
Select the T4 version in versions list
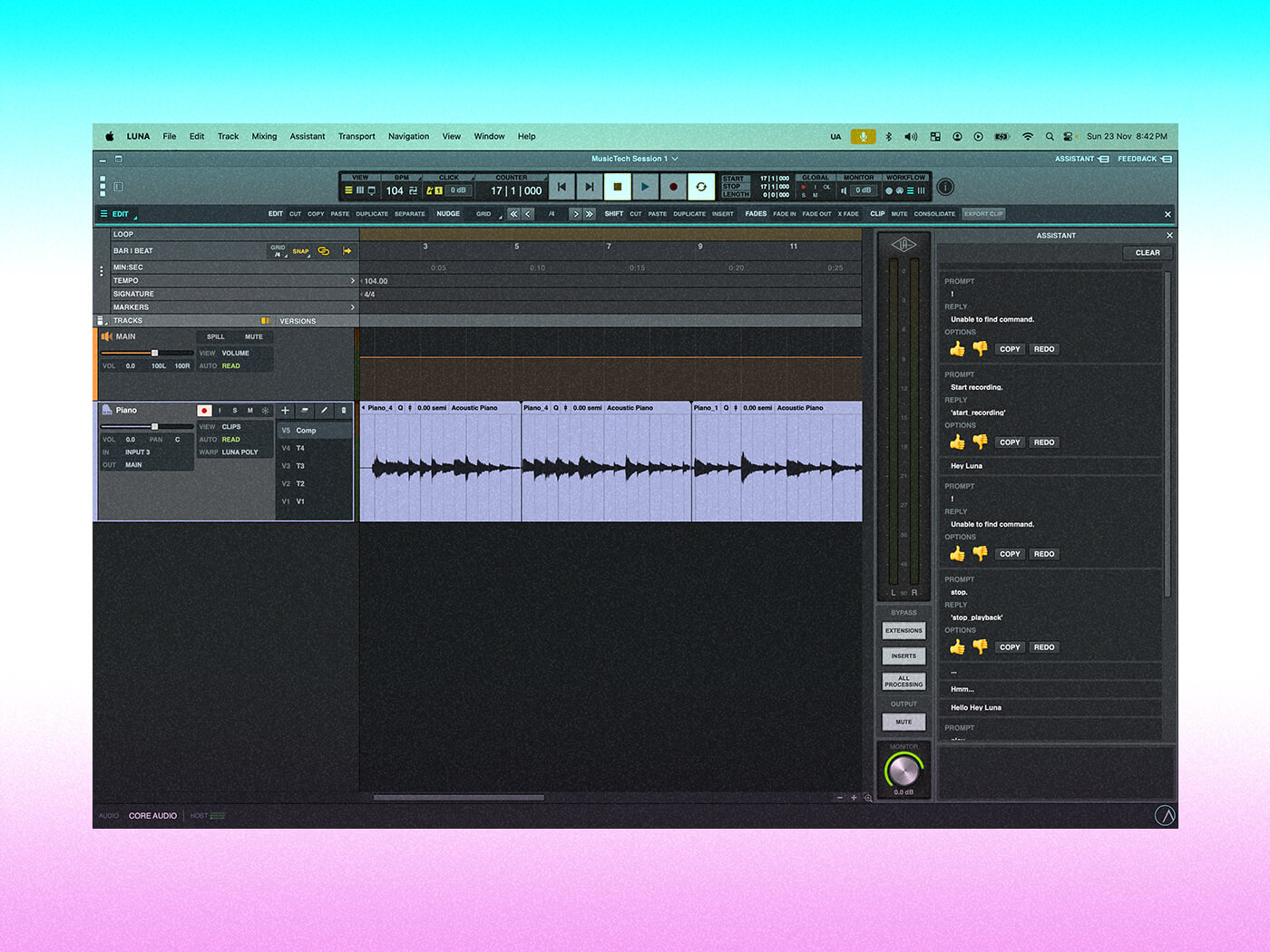tap(300, 448)
